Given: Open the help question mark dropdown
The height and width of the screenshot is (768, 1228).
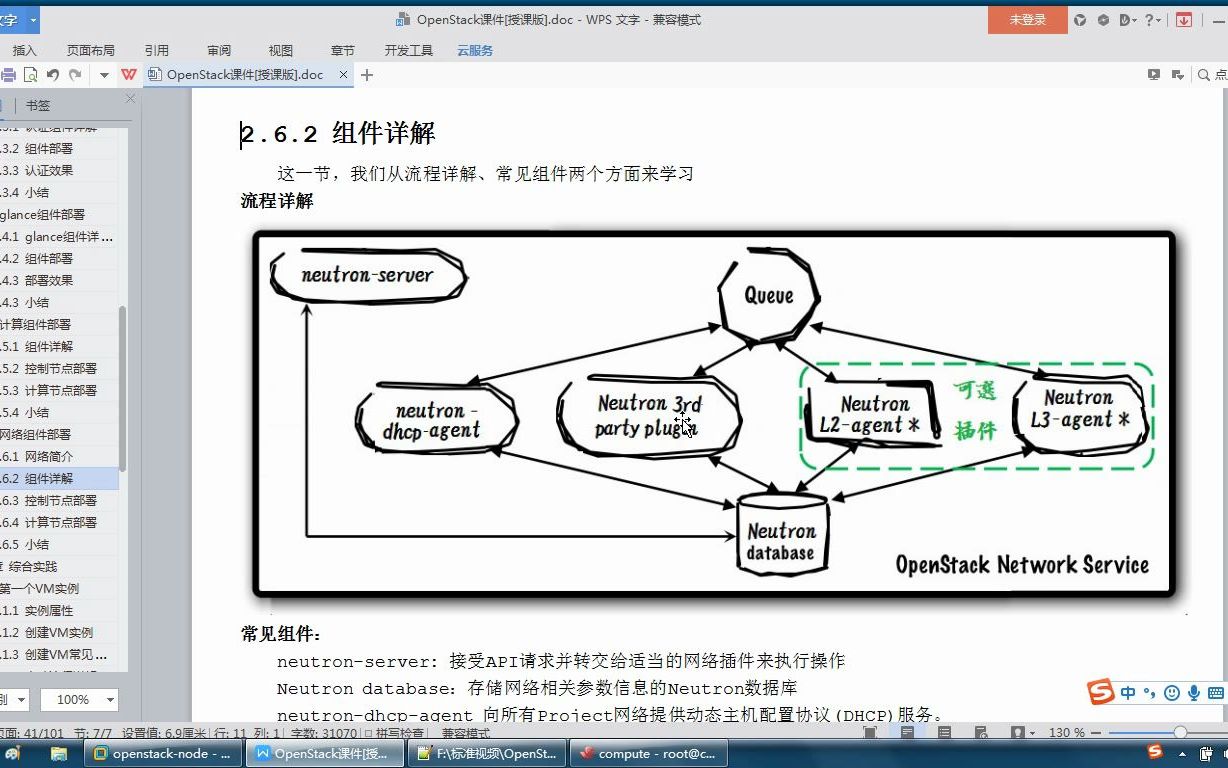Looking at the screenshot, I should (x=1154, y=20).
